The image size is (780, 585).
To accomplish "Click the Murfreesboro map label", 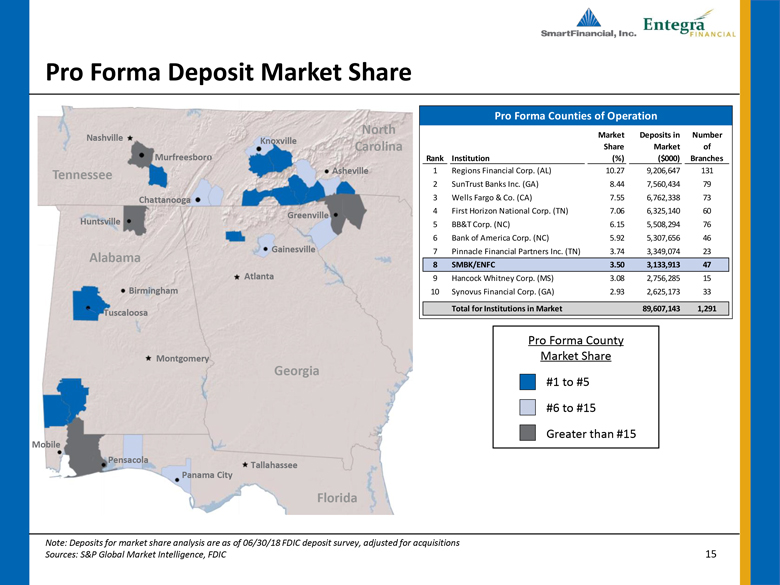I will (183, 157).
